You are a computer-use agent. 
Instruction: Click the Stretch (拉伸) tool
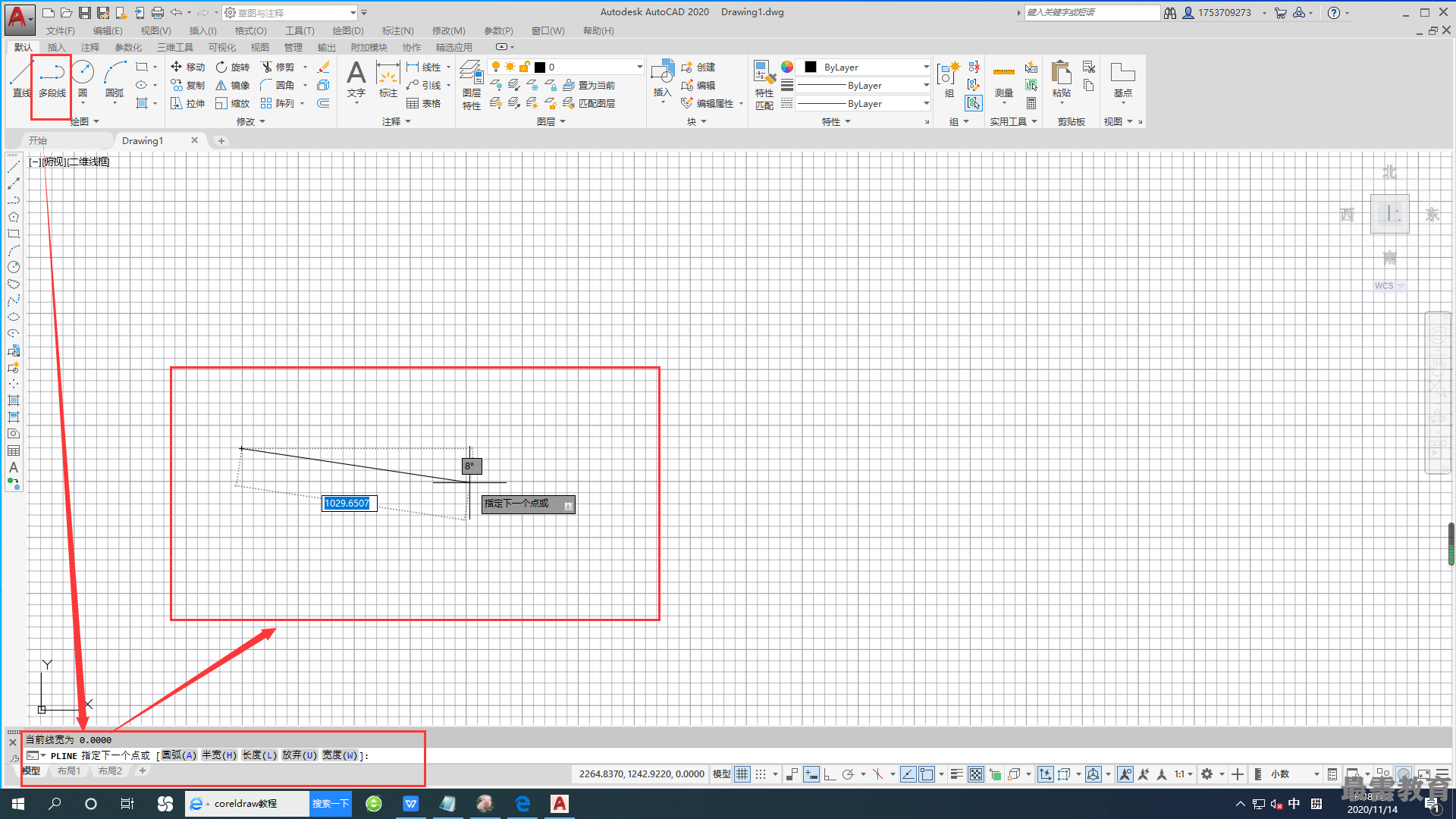click(187, 103)
